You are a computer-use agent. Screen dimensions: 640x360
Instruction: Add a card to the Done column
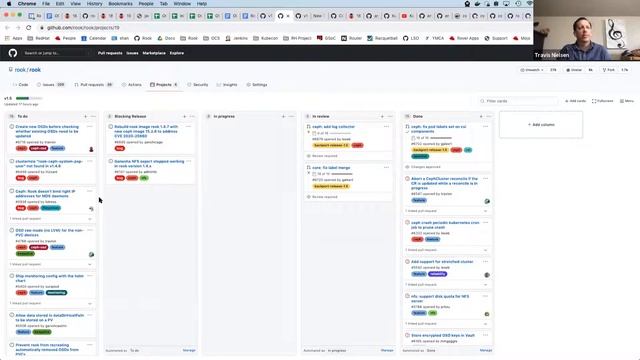(x=481, y=116)
